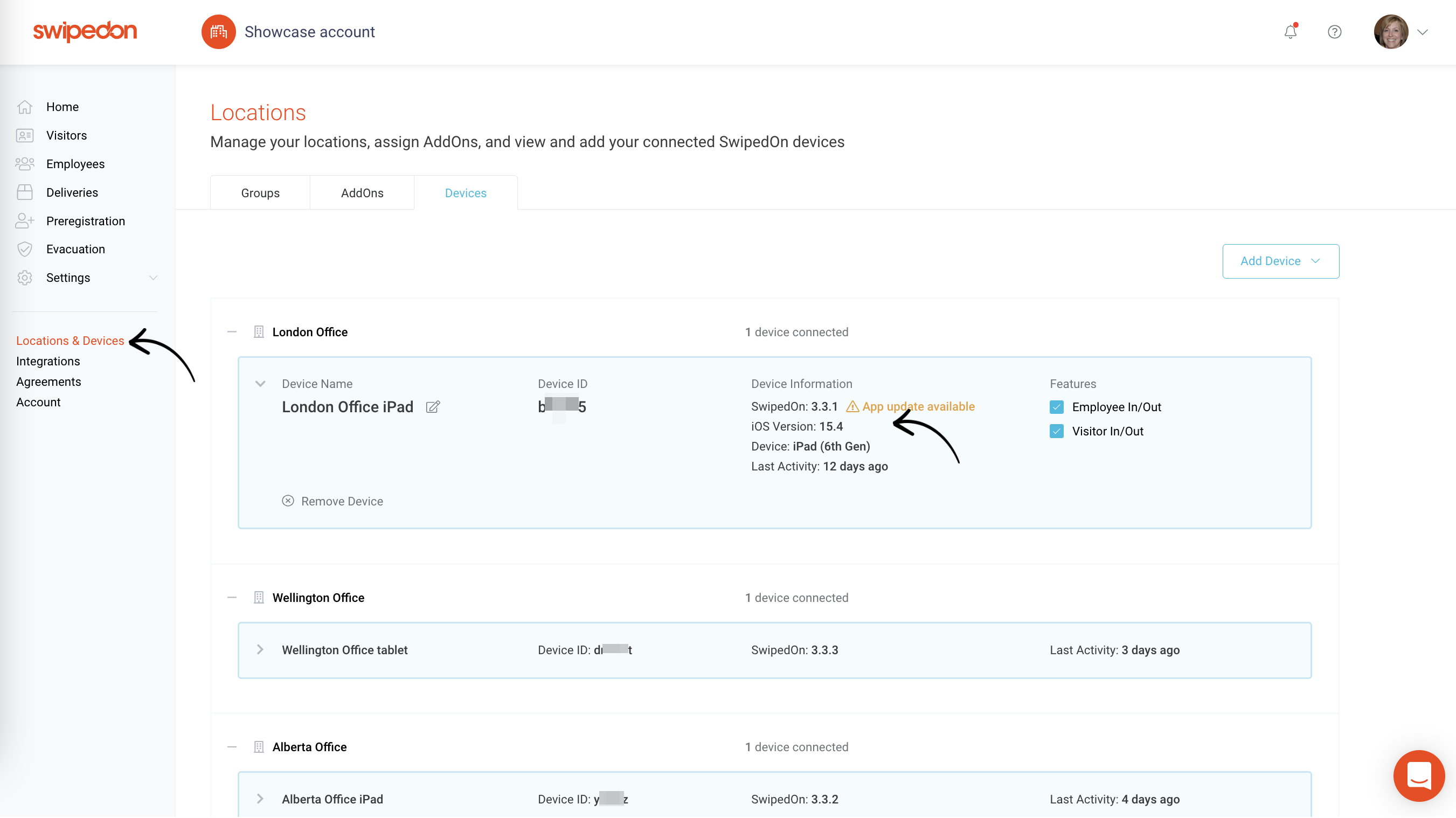Expand Wellington Office tablet device details
Viewport: 1456px width, 818px height.
(260, 649)
